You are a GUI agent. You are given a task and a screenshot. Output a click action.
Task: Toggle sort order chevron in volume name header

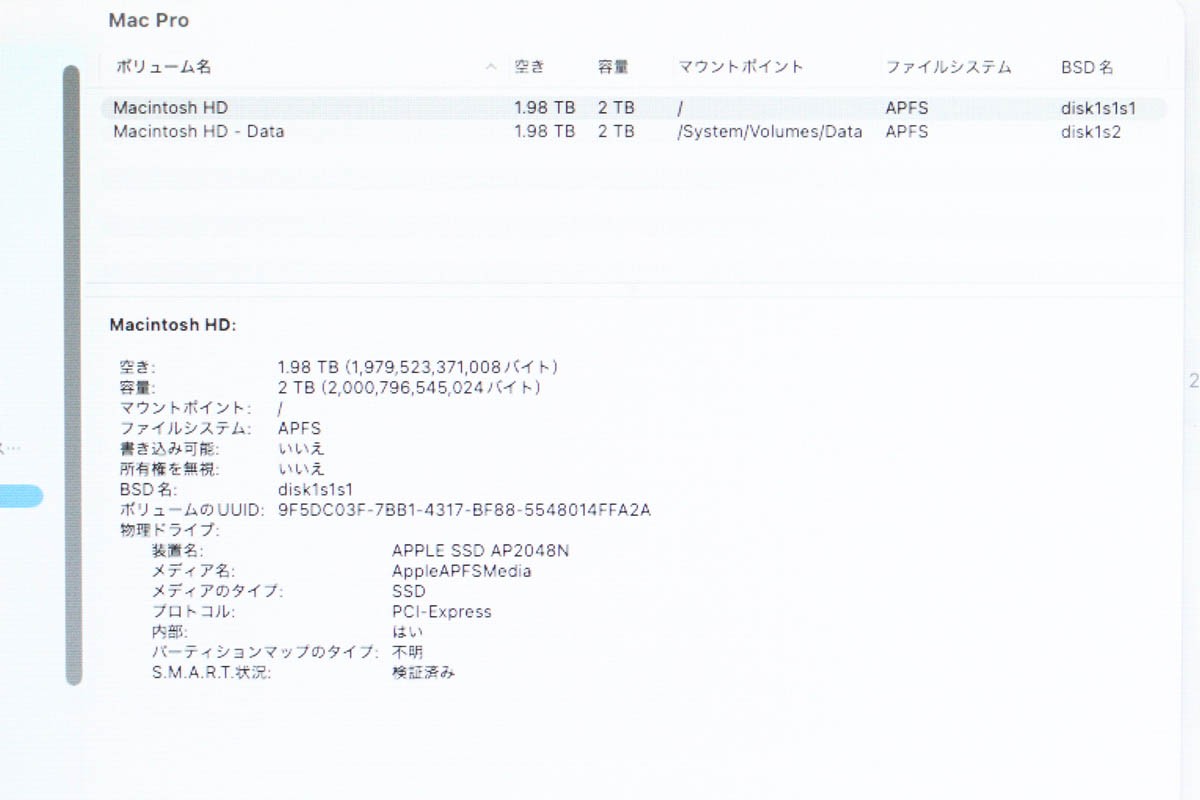[x=490, y=68]
